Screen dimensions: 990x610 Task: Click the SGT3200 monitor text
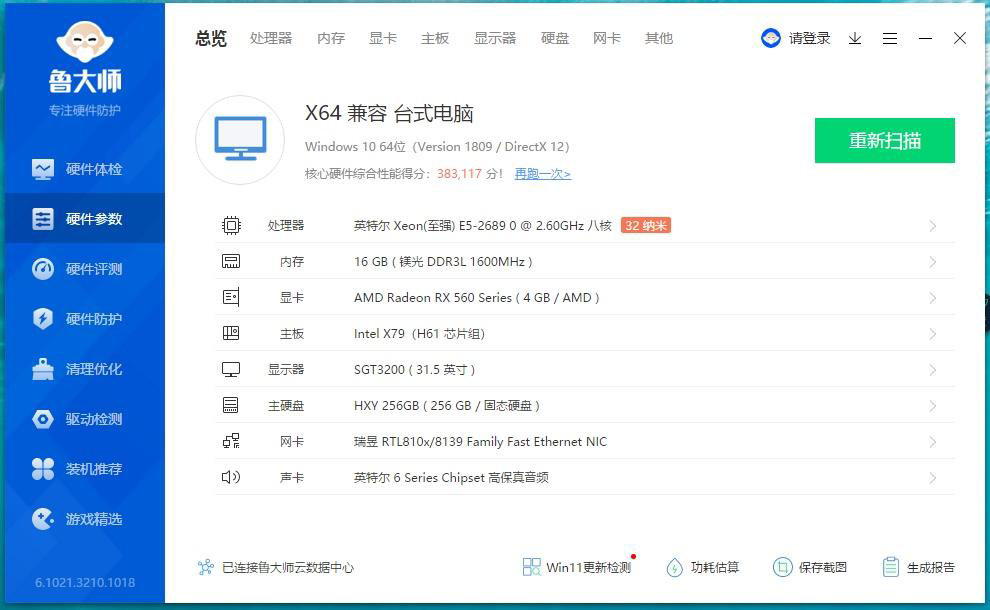pyautogui.click(x=414, y=369)
